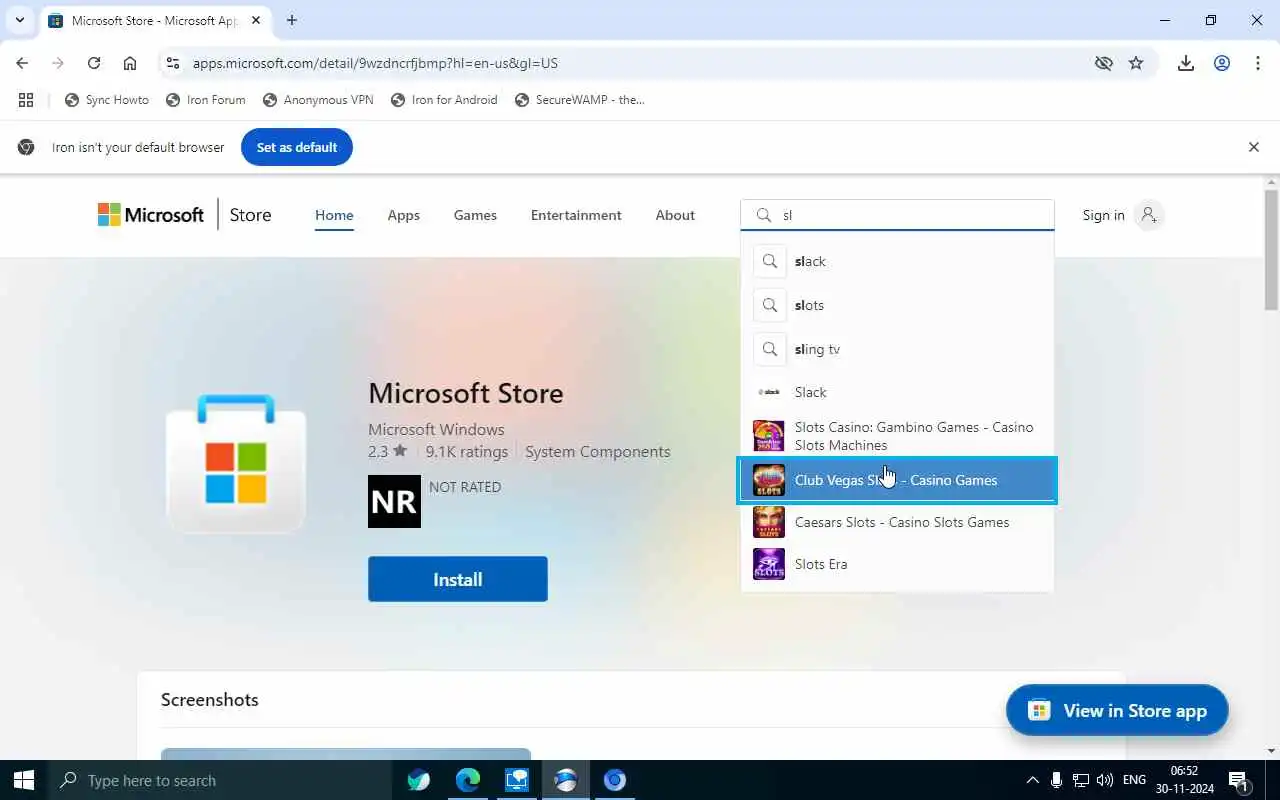
Task: Click the taskbar search box
Action: click(x=220, y=780)
